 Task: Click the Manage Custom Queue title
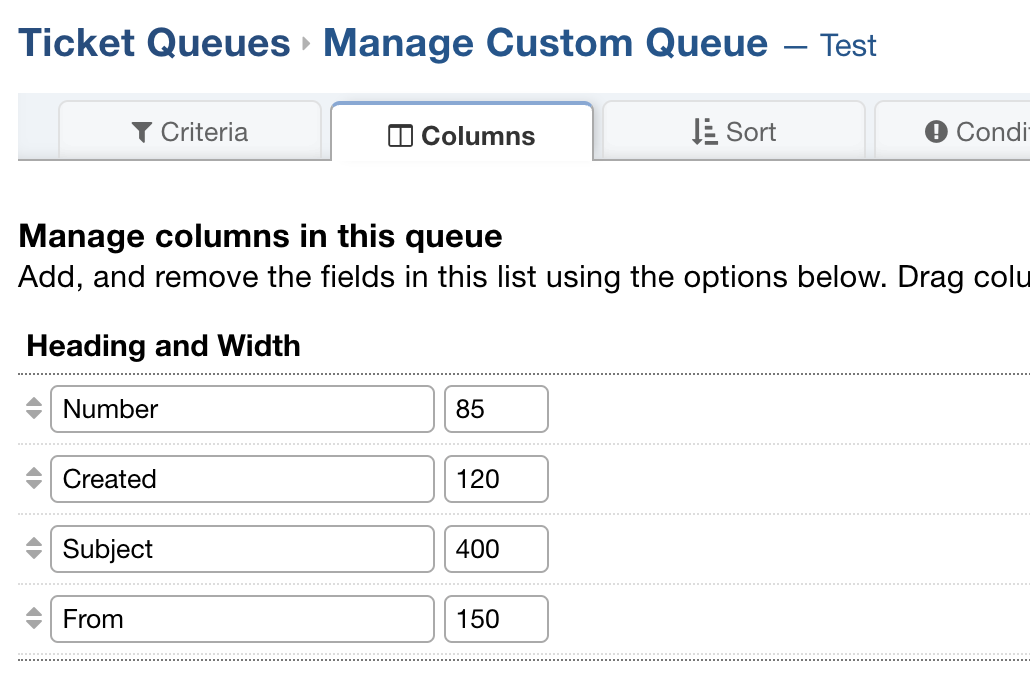[x=545, y=43]
